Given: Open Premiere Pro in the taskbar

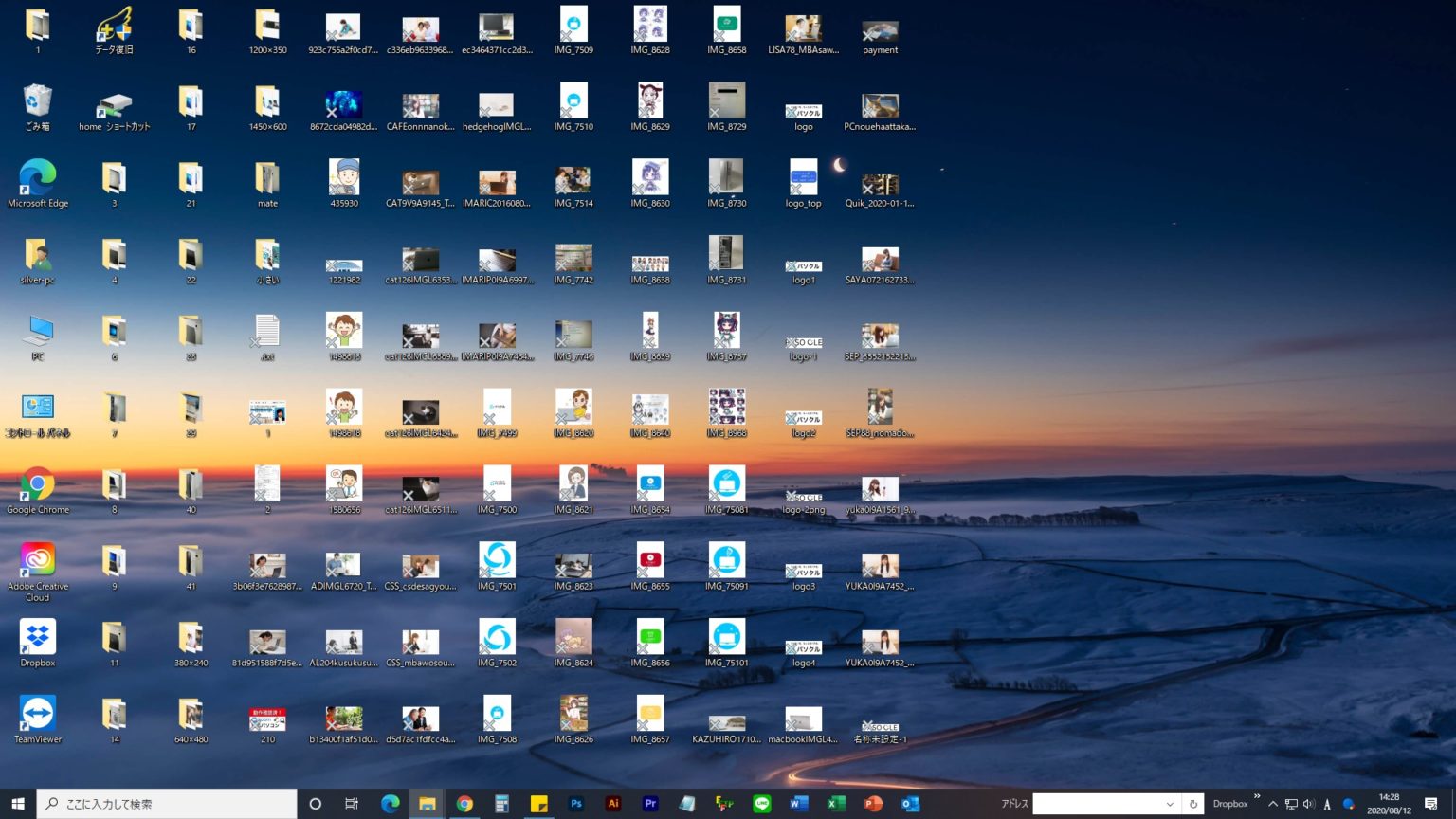Looking at the screenshot, I should [x=650, y=804].
